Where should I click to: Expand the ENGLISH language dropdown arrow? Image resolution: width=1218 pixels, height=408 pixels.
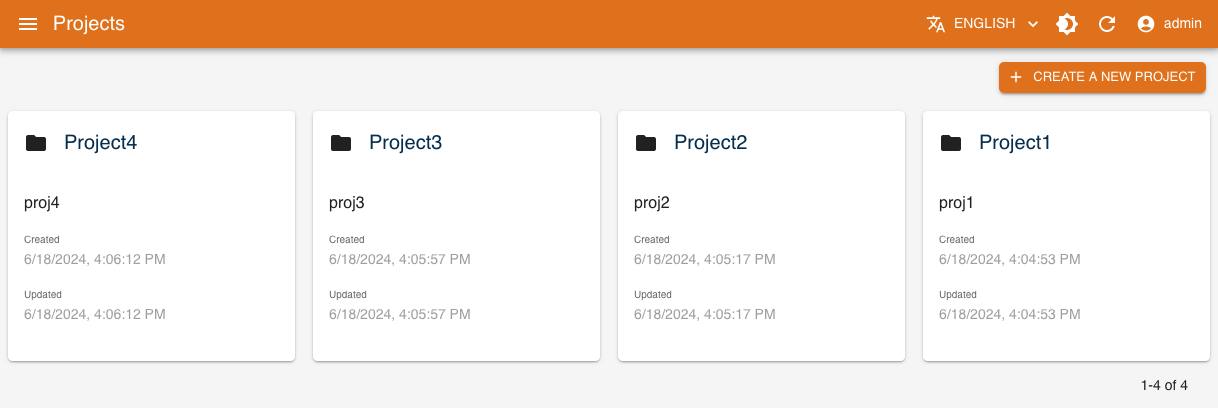pyautogui.click(x=1033, y=24)
